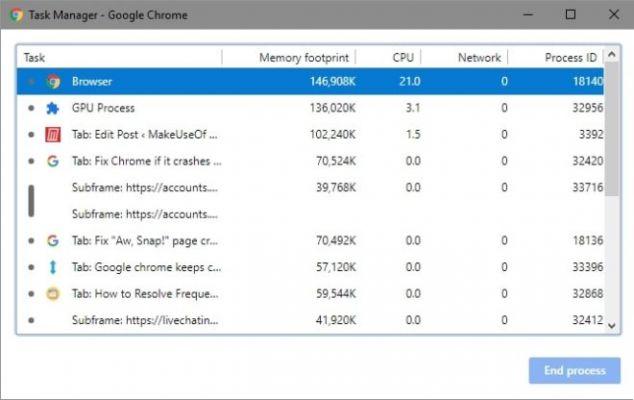Click process ID 32868
This screenshot has height=400, width=634.
pos(588,294)
